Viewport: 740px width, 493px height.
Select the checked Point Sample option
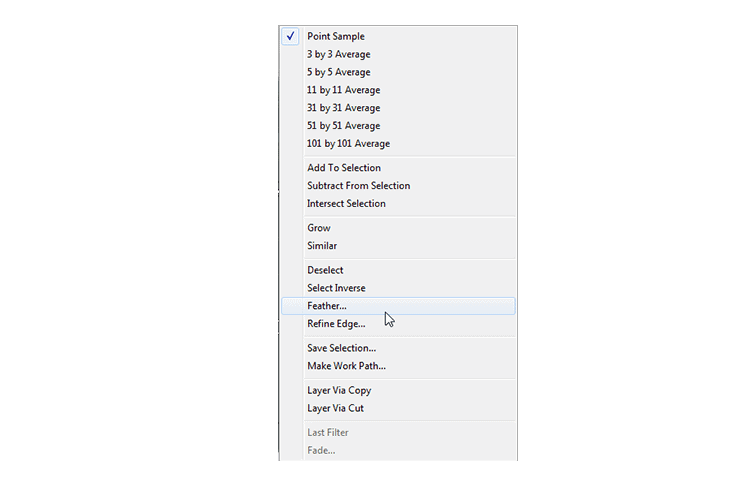(x=398, y=36)
